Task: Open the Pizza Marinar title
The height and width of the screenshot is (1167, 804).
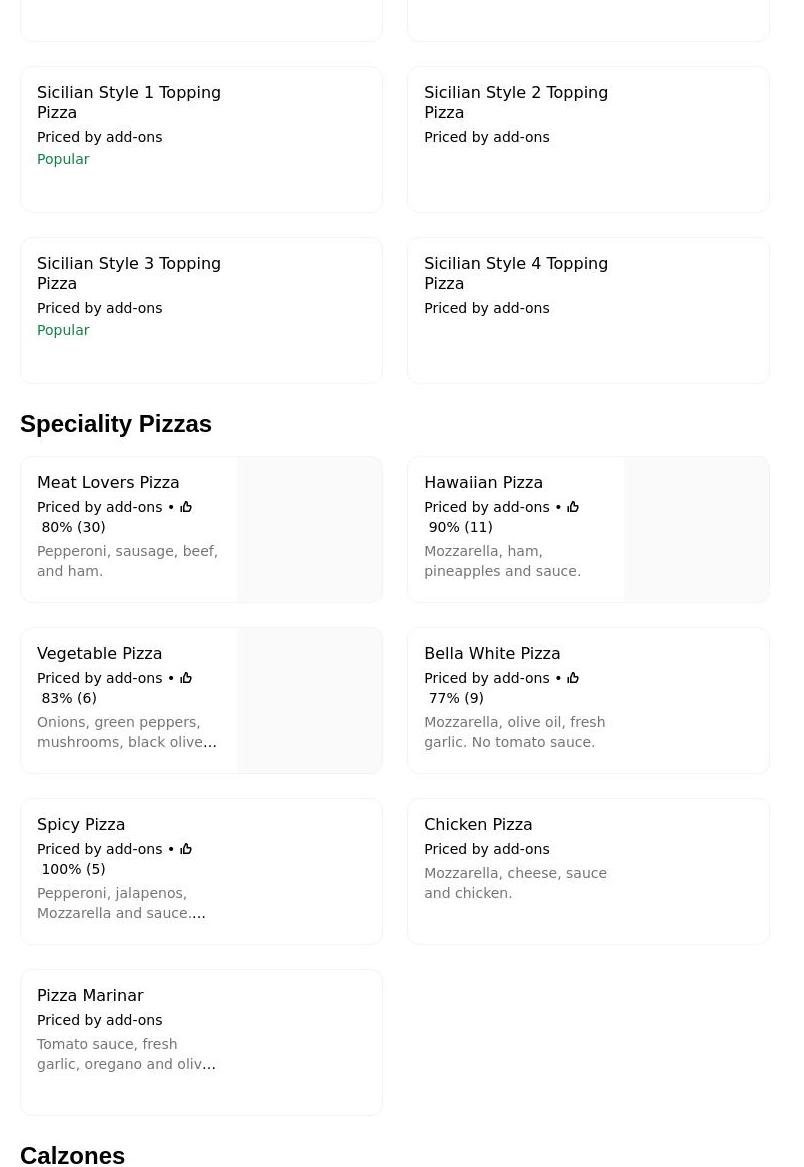Action: (90, 996)
